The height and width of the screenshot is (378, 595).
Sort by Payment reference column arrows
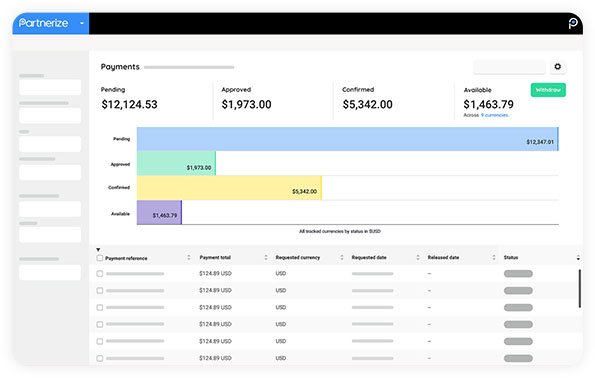[x=189, y=258]
